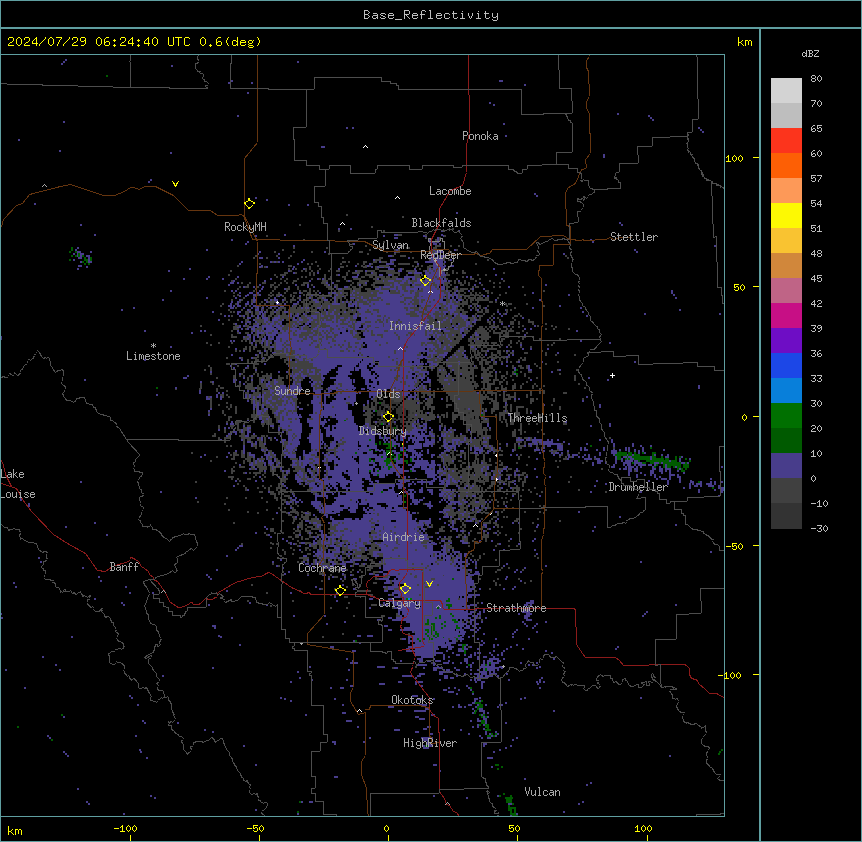
Task: Select the blue 36 dBZ legend swatch
Action: pos(786,365)
